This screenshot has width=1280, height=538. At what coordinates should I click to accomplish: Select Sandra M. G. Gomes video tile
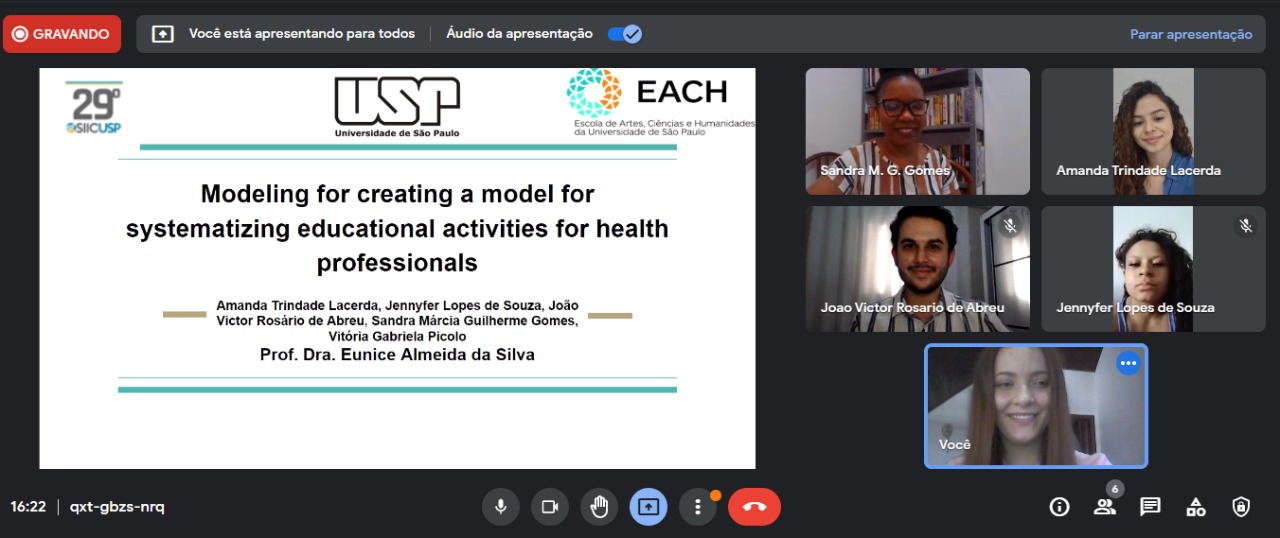[917, 130]
